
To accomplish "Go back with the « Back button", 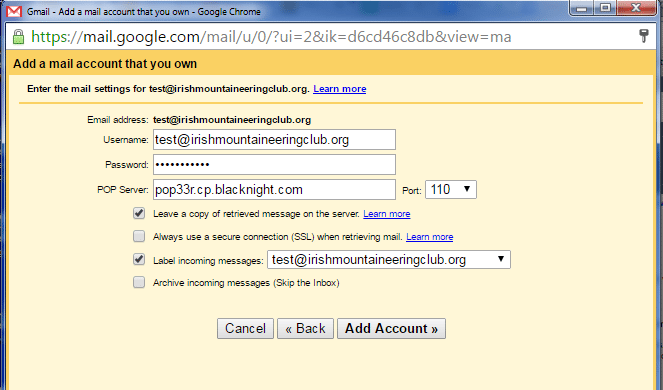I will click(305, 329).
